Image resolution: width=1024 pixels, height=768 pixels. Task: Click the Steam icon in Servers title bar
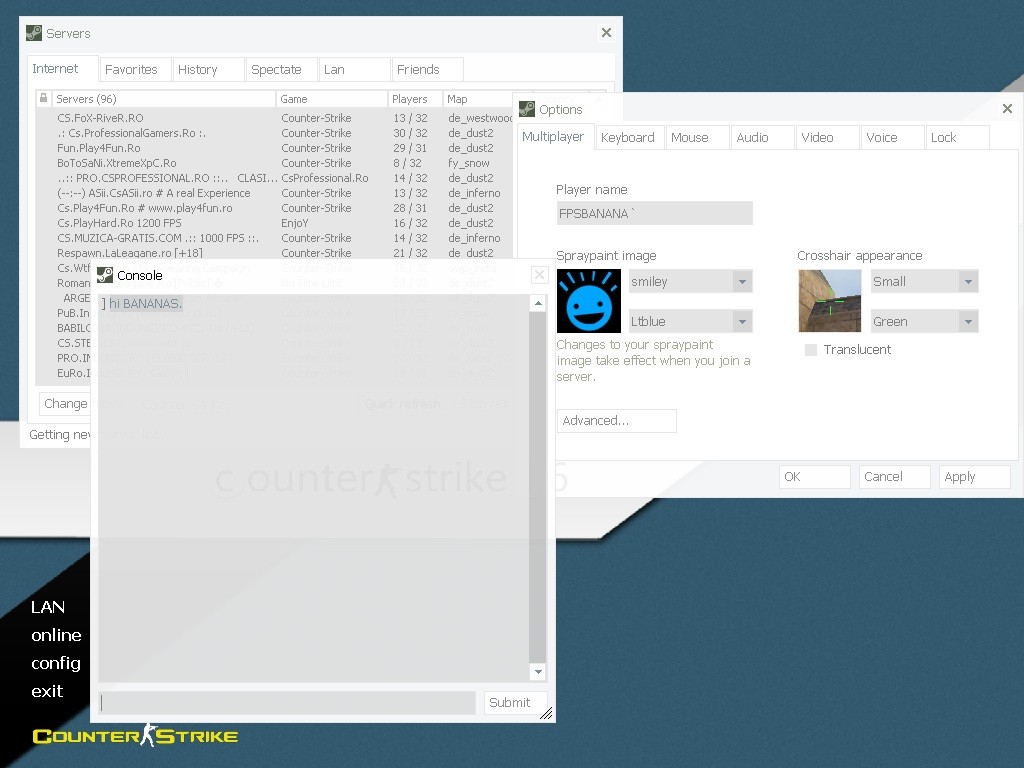34,33
